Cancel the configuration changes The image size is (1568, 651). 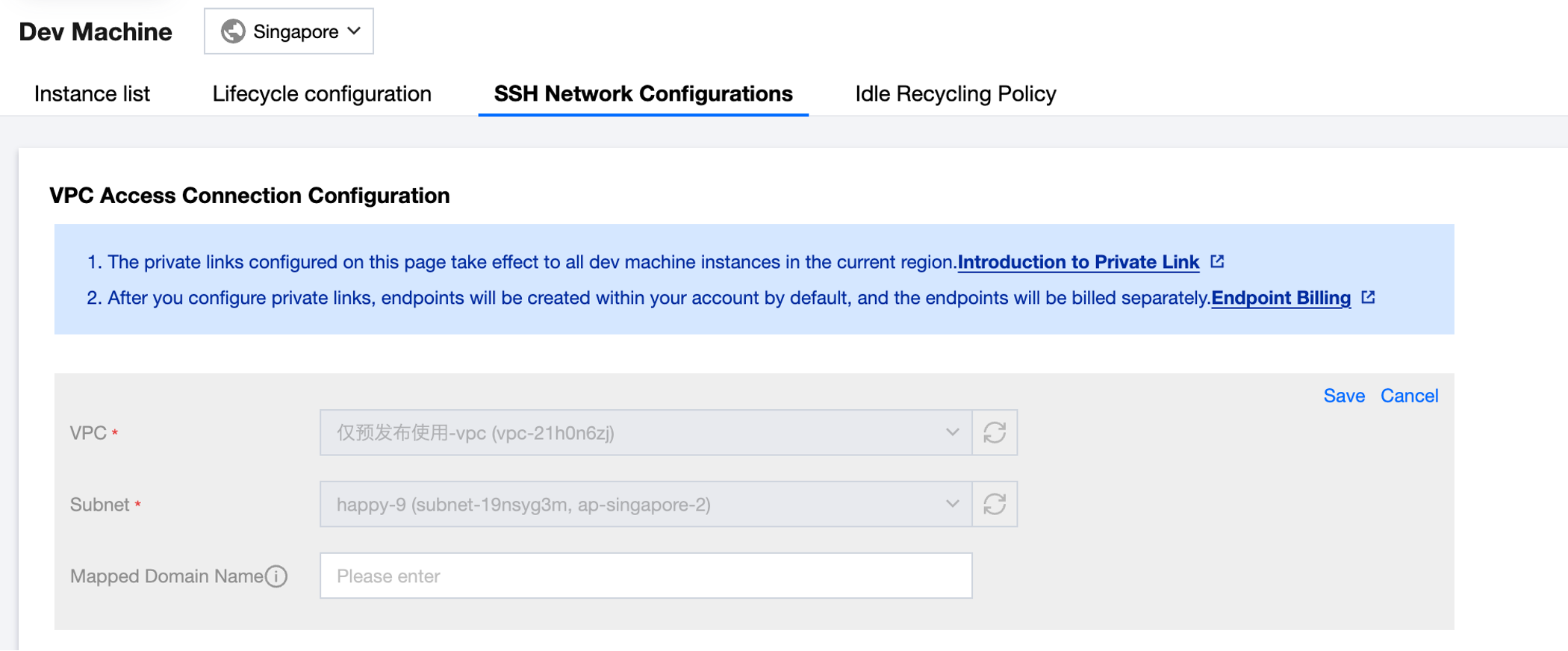(1409, 396)
